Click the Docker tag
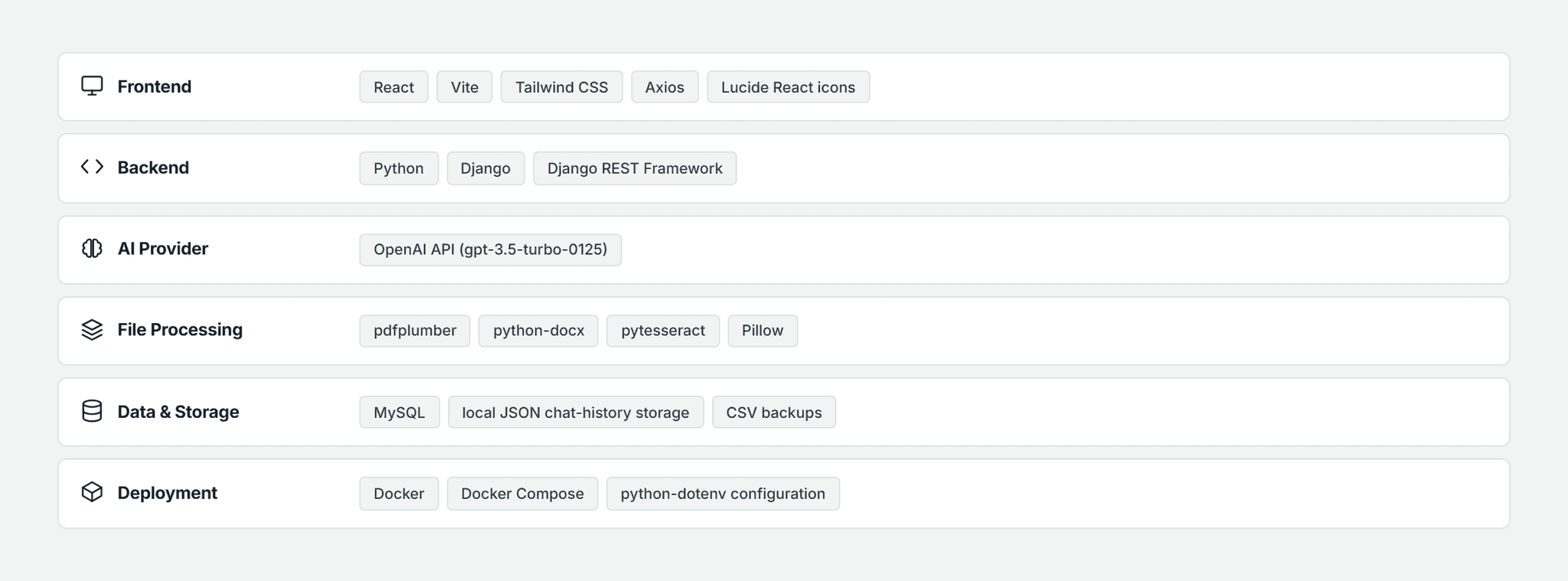 coord(399,494)
